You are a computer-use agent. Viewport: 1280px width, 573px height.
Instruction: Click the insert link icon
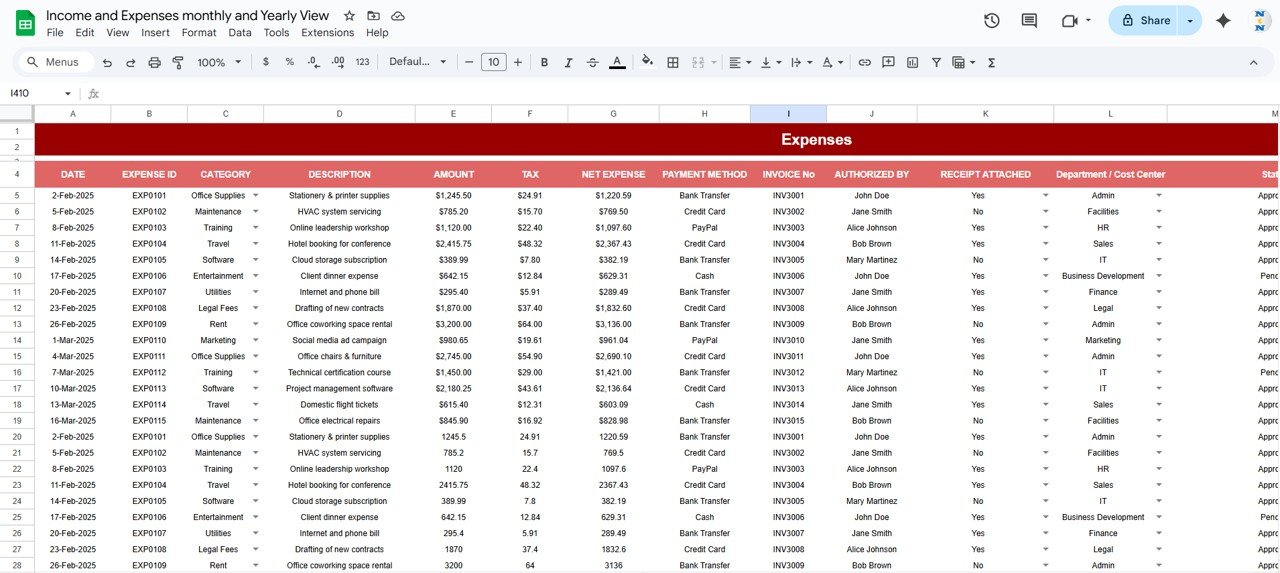[x=864, y=62]
